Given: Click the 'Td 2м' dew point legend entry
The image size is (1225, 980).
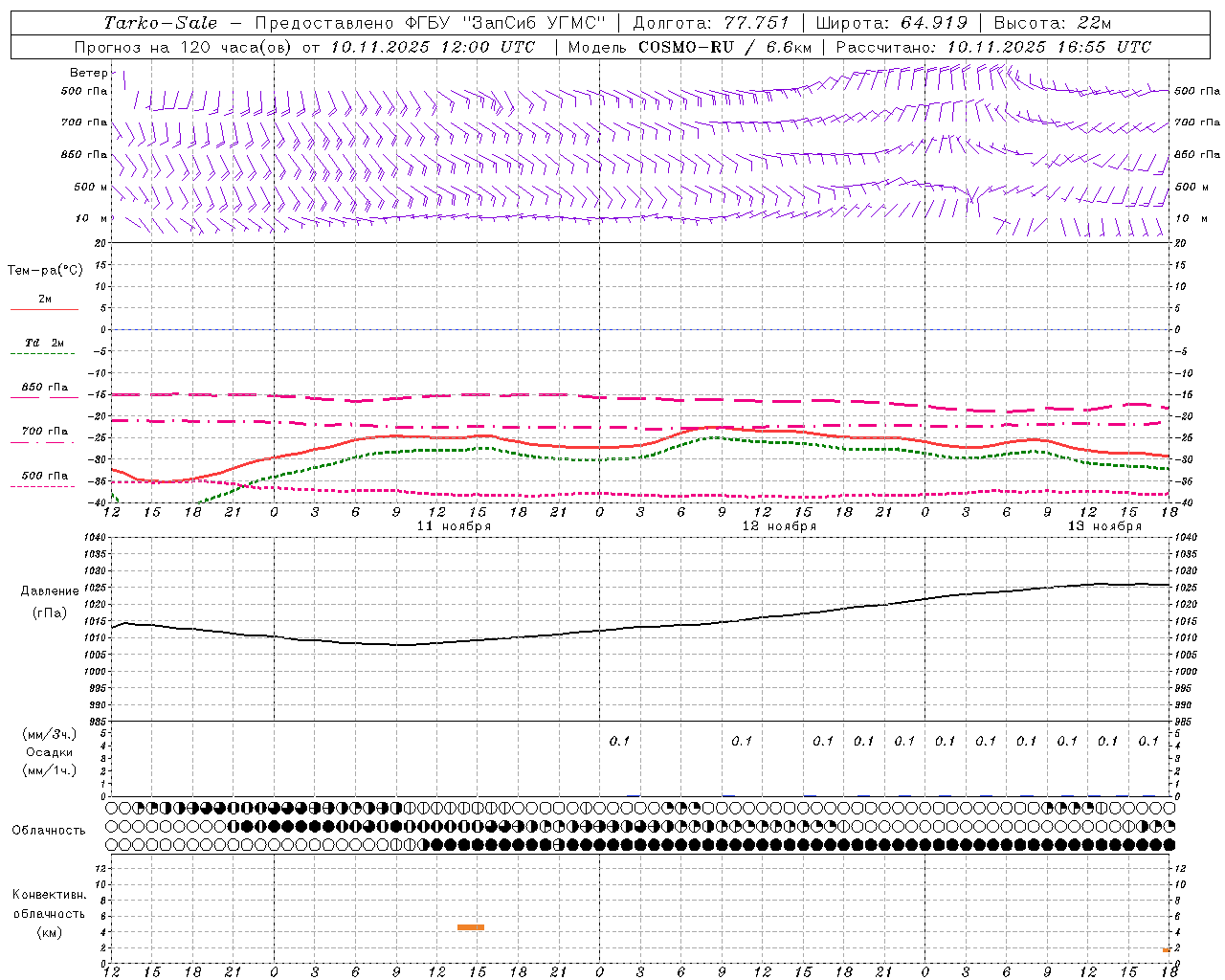Looking at the screenshot, I should point(44,343).
